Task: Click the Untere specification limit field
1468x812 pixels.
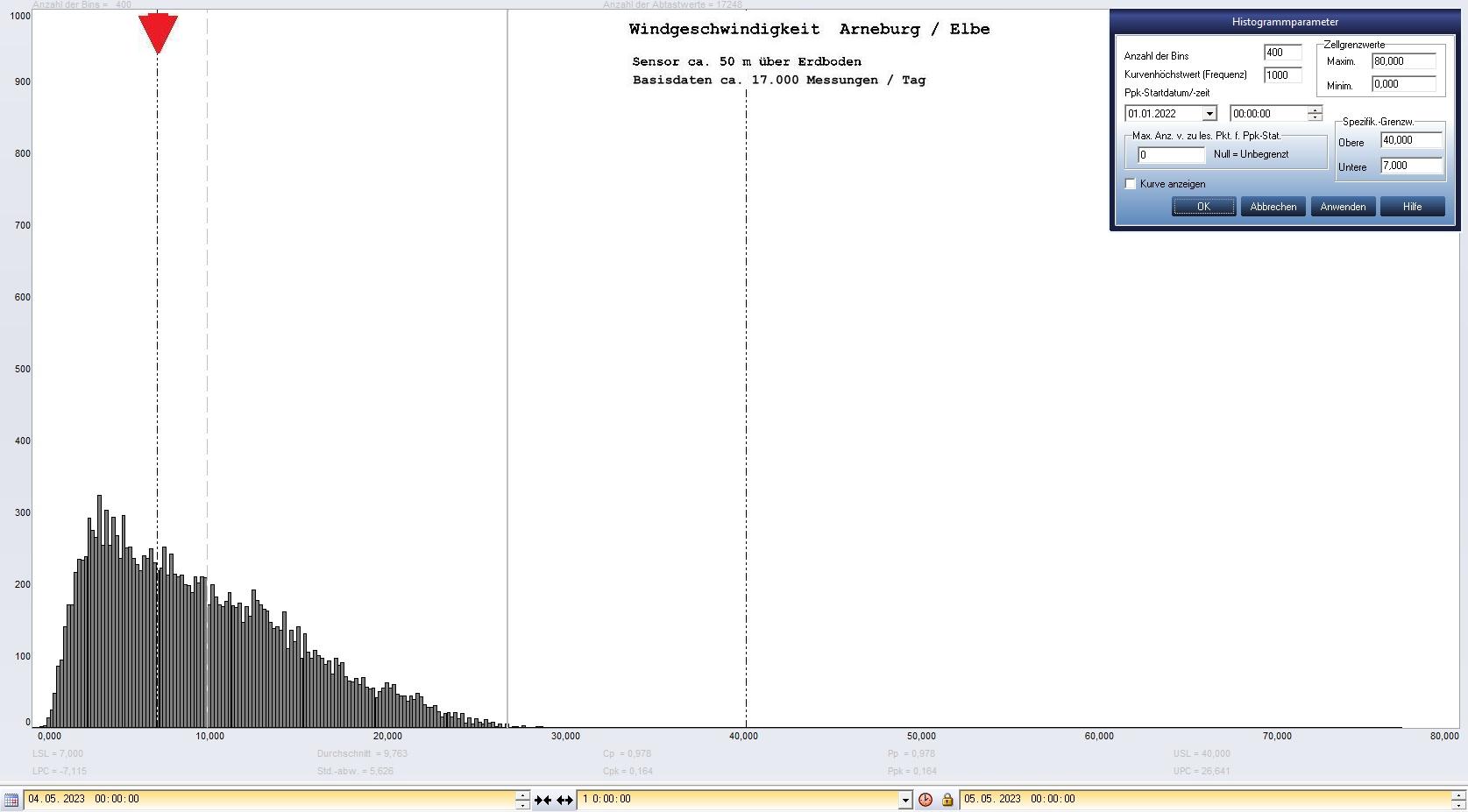Action: 1410,166
